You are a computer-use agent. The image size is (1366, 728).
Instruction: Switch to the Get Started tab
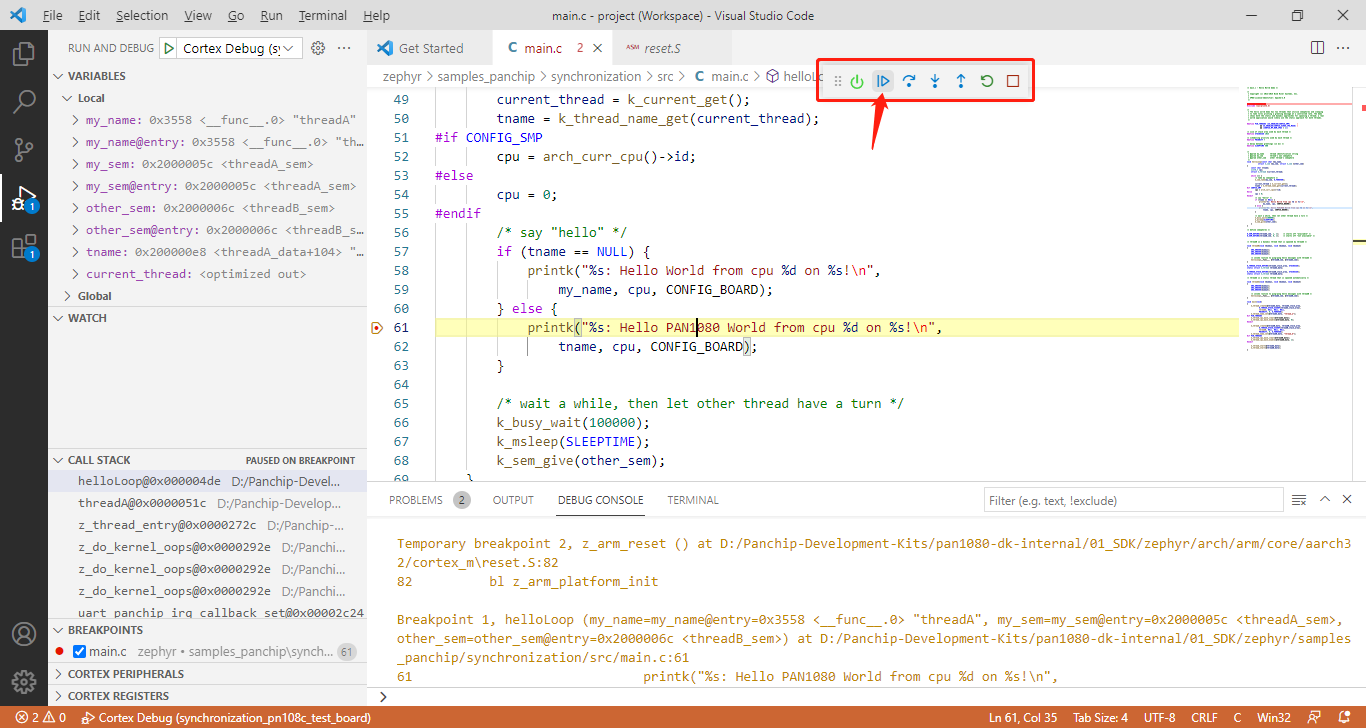430,48
